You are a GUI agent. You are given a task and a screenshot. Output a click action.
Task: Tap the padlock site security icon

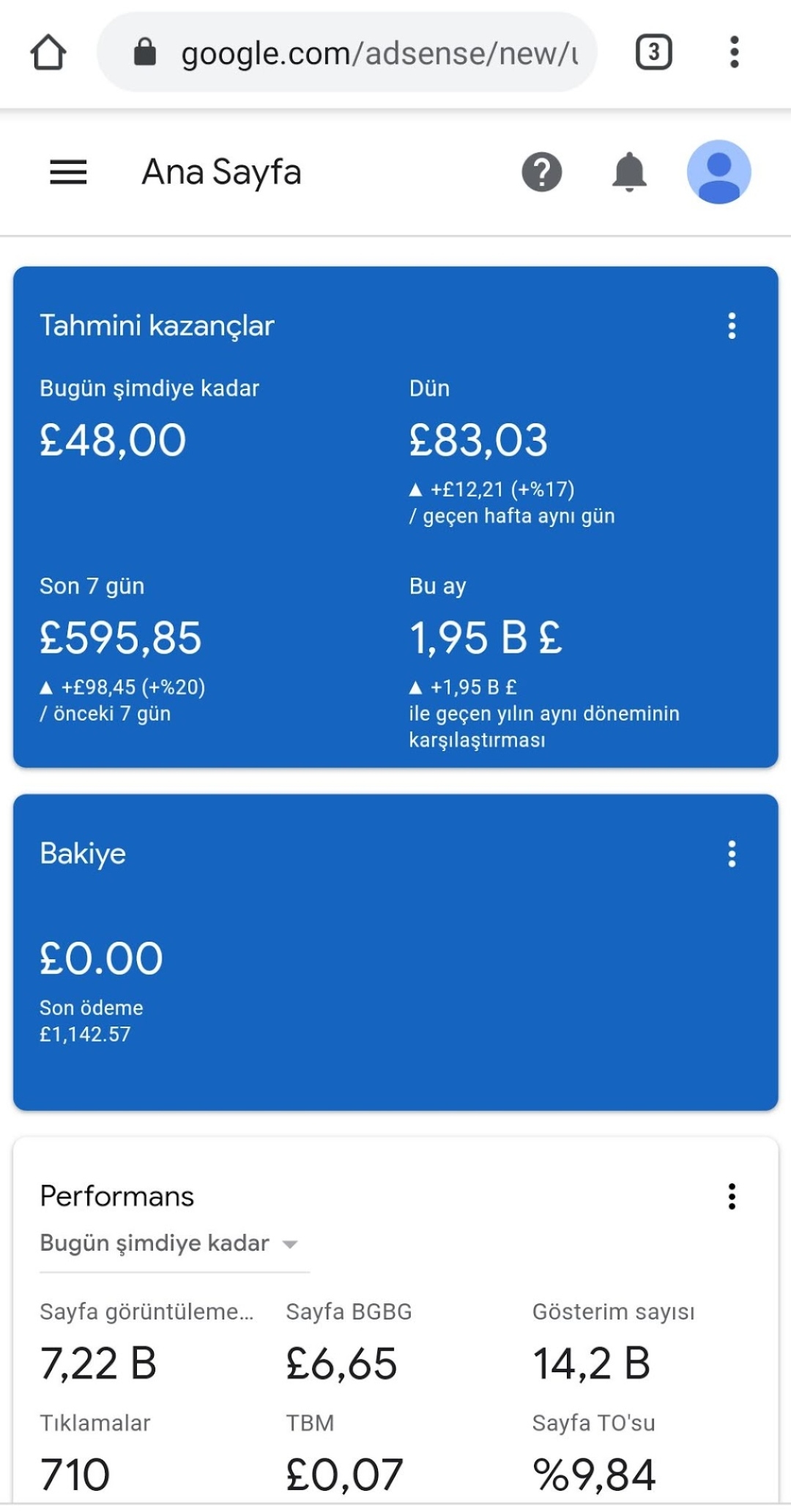(x=145, y=52)
